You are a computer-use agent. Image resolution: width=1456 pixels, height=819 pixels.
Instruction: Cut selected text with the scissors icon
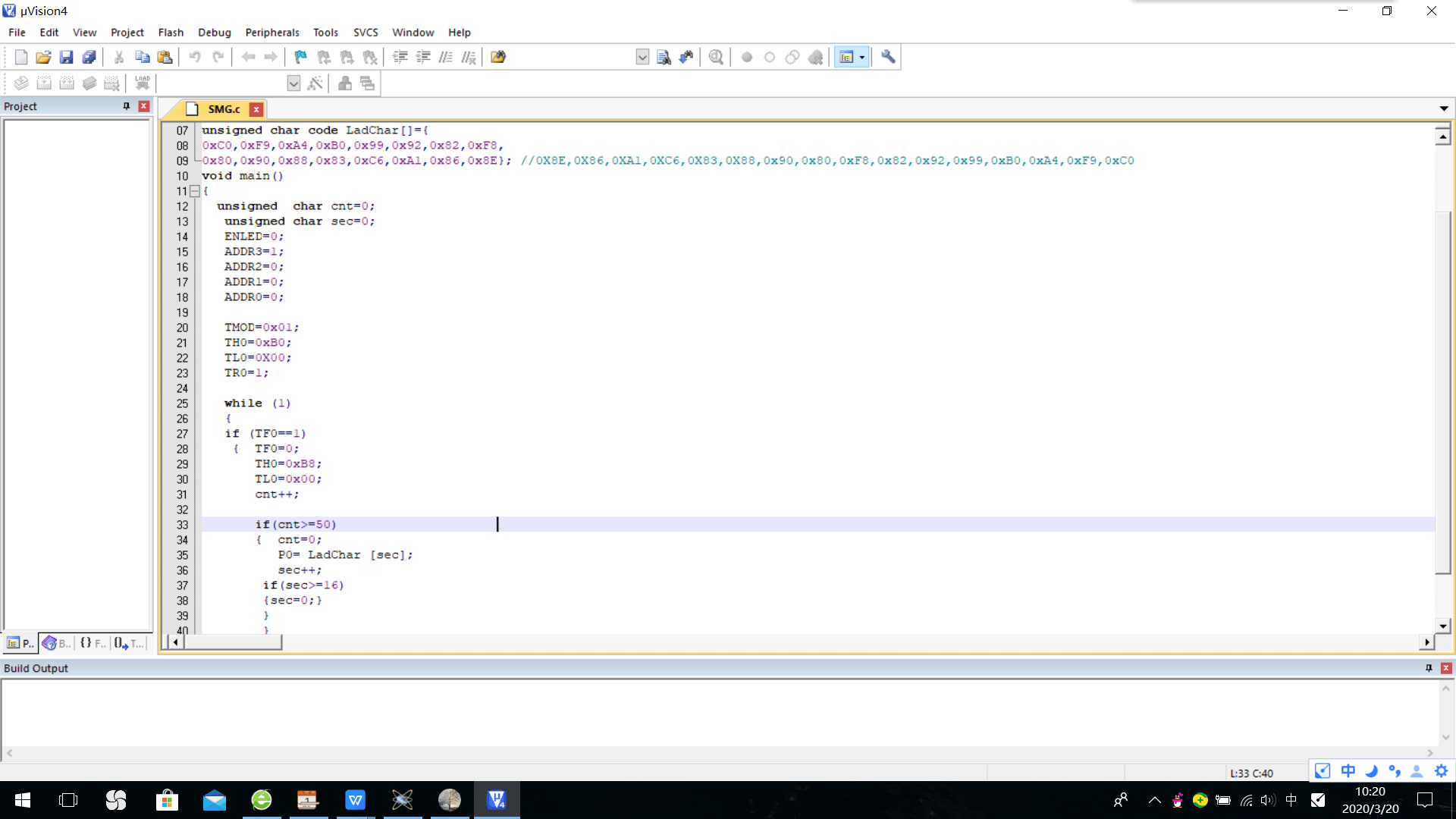tap(119, 57)
